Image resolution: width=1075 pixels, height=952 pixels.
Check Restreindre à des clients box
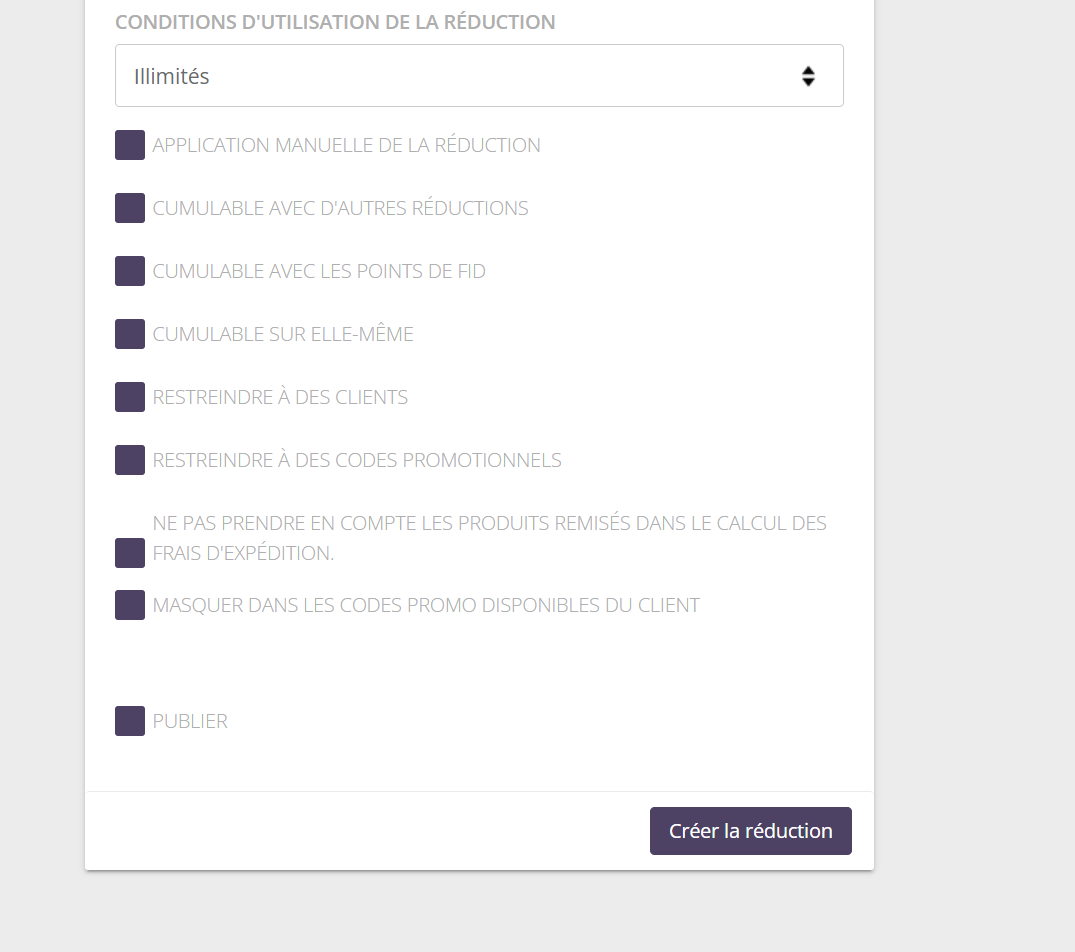point(130,397)
